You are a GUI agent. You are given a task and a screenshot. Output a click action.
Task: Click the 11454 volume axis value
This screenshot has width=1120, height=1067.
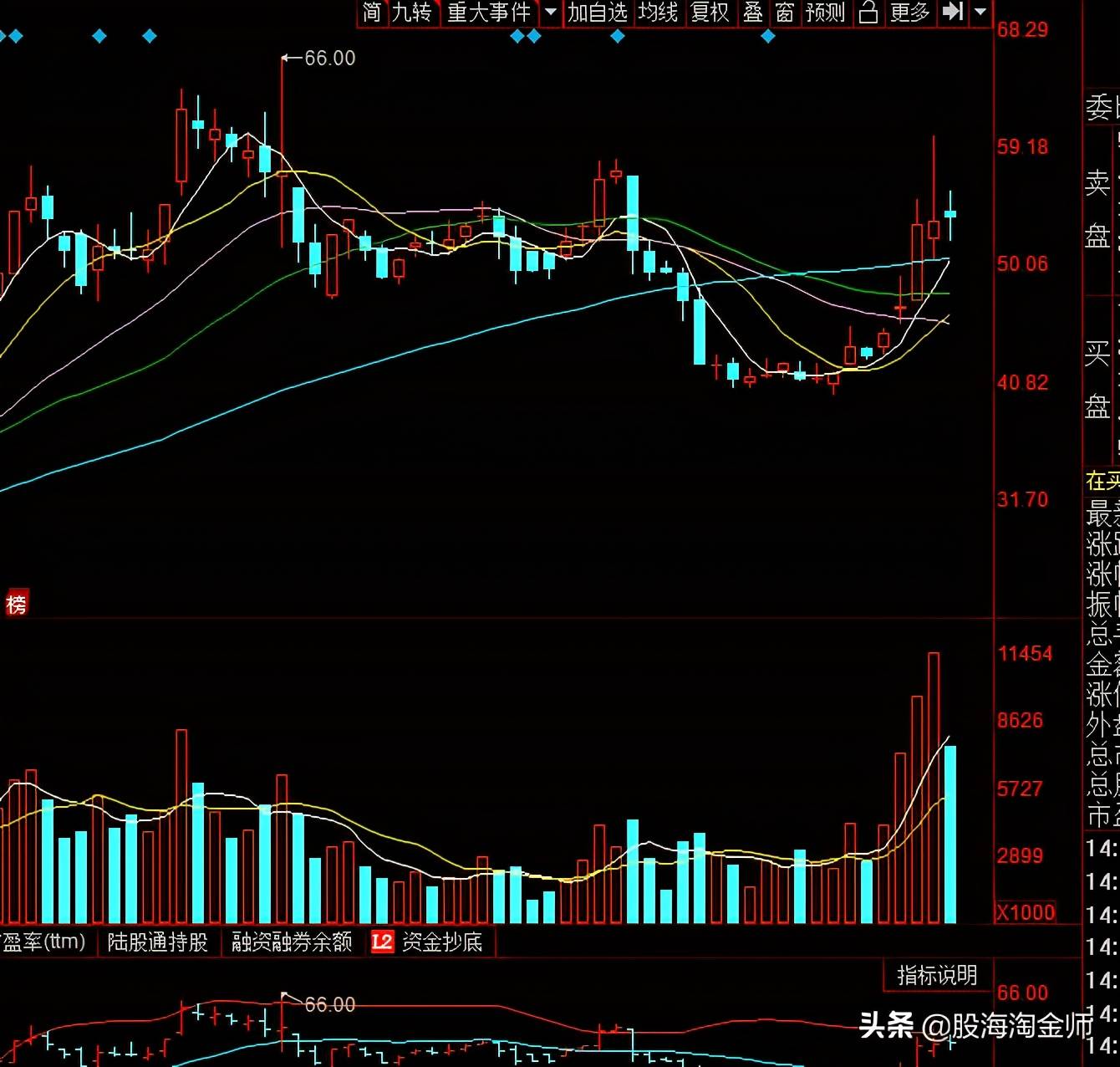coord(1025,654)
